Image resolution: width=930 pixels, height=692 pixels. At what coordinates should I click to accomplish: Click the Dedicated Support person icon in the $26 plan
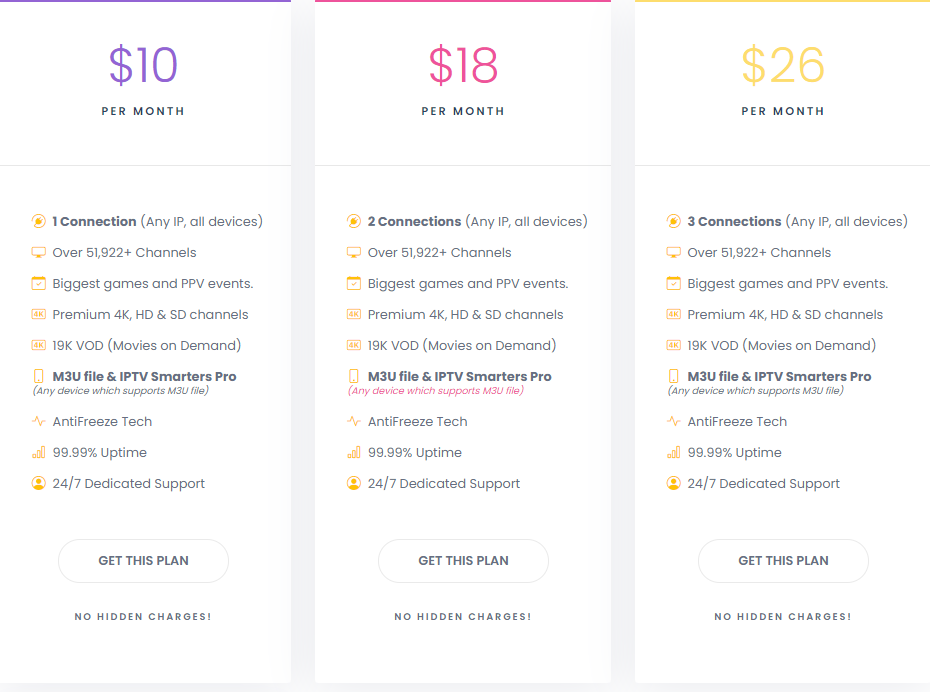point(673,484)
